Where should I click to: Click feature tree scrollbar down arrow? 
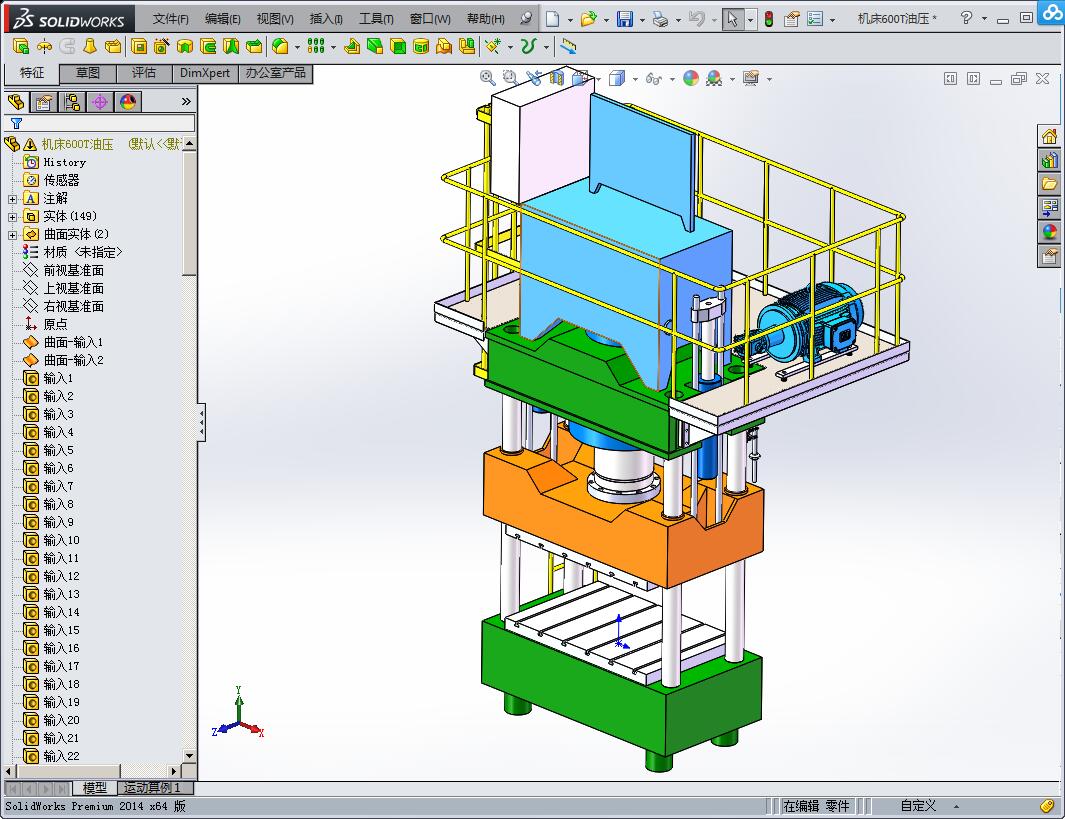(189, 755)
